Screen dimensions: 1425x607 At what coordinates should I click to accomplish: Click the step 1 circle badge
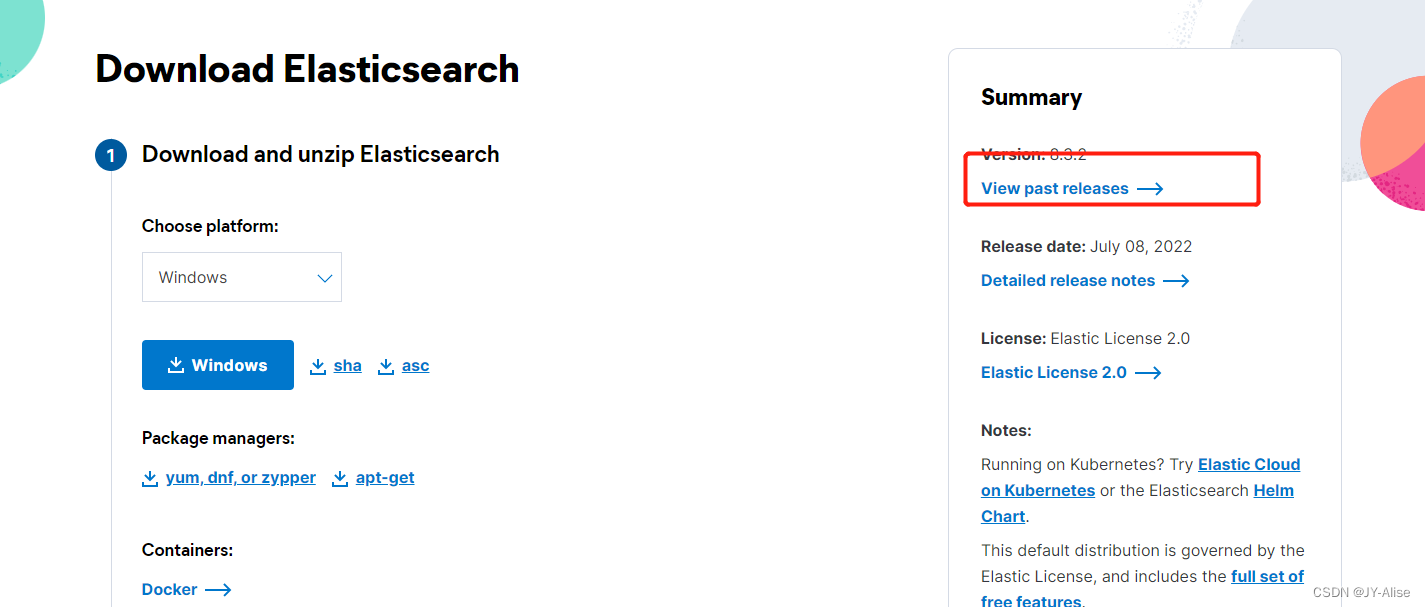(x=111, y=155)
